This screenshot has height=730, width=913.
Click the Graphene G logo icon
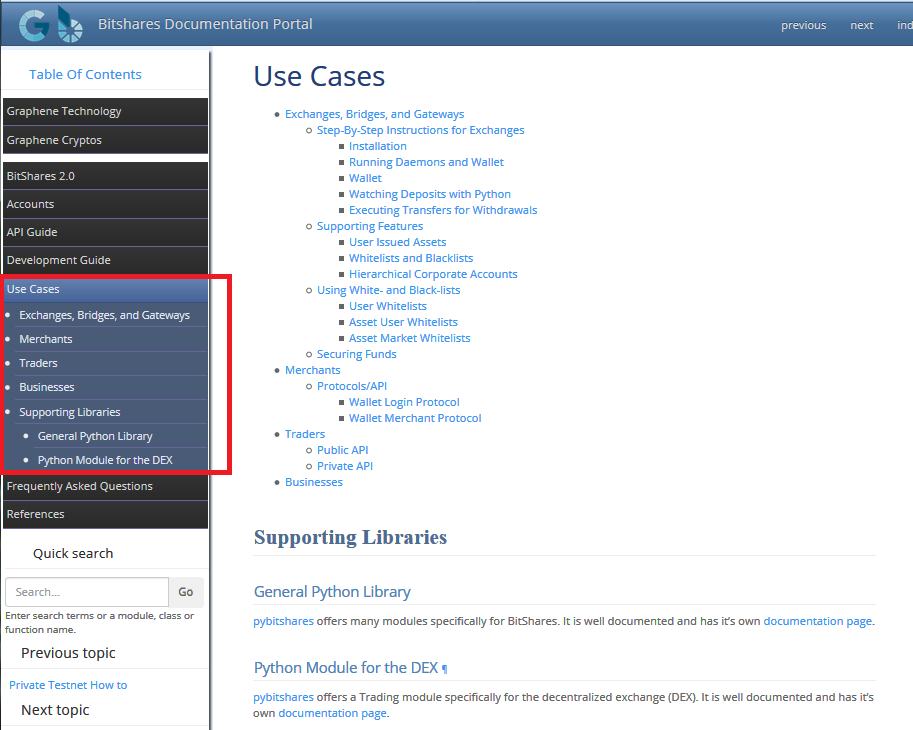(34, 25)
